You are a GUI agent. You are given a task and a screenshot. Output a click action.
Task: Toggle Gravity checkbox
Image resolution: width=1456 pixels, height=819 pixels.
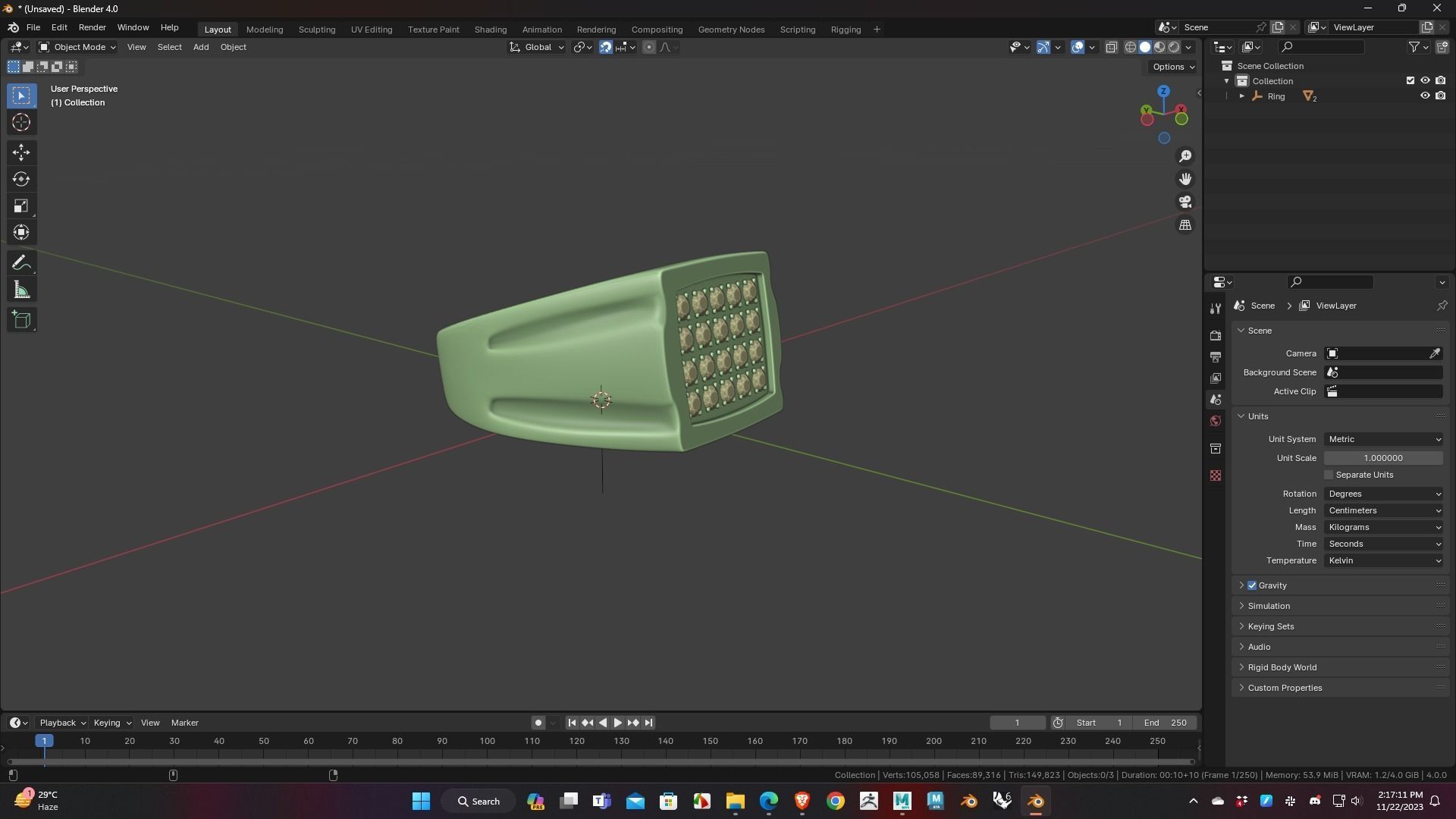coord(1252,585)
